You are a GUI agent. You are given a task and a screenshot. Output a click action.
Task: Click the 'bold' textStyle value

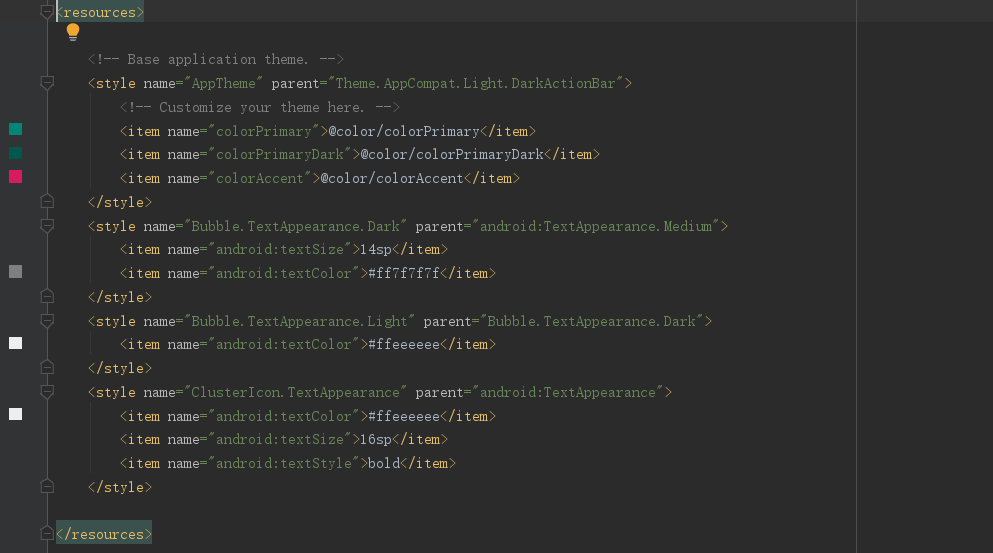384,464
